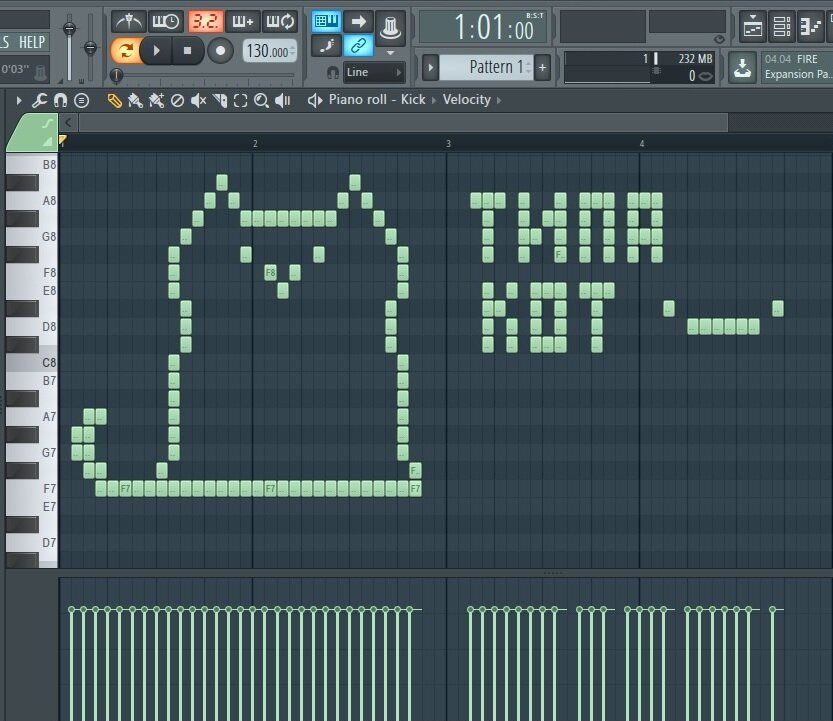Image resolution: width=833 pixels, height=721 pixels.
Task: Toggle the metronome button
Action: (128, 22)
